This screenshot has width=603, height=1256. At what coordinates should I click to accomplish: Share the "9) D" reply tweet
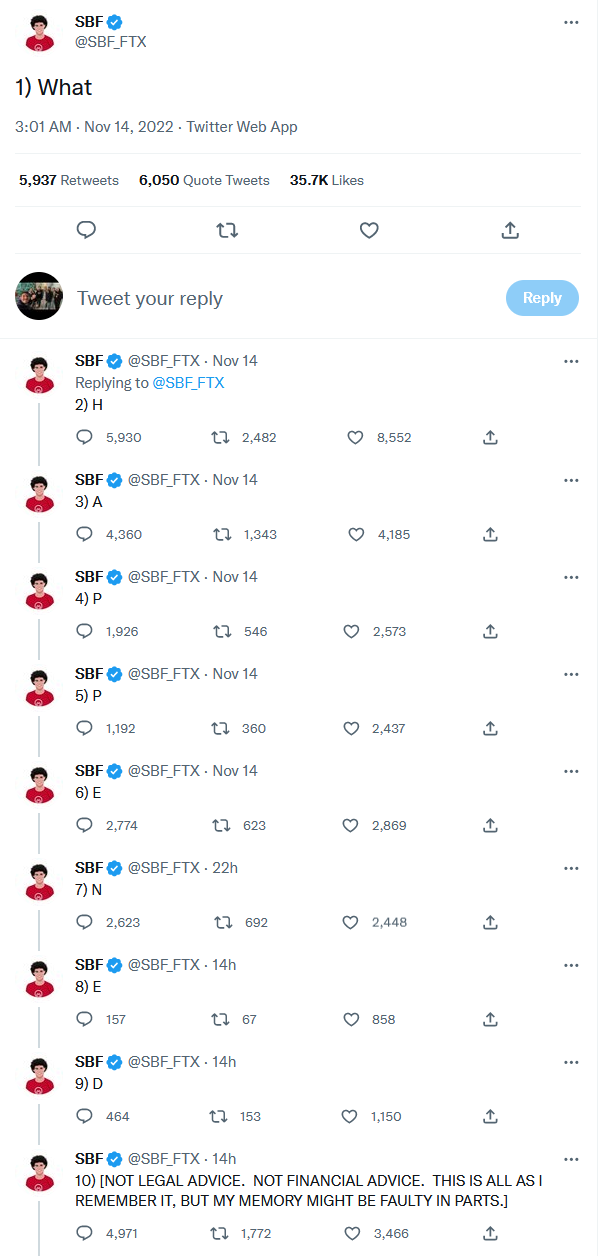[x=491, y=1116]
